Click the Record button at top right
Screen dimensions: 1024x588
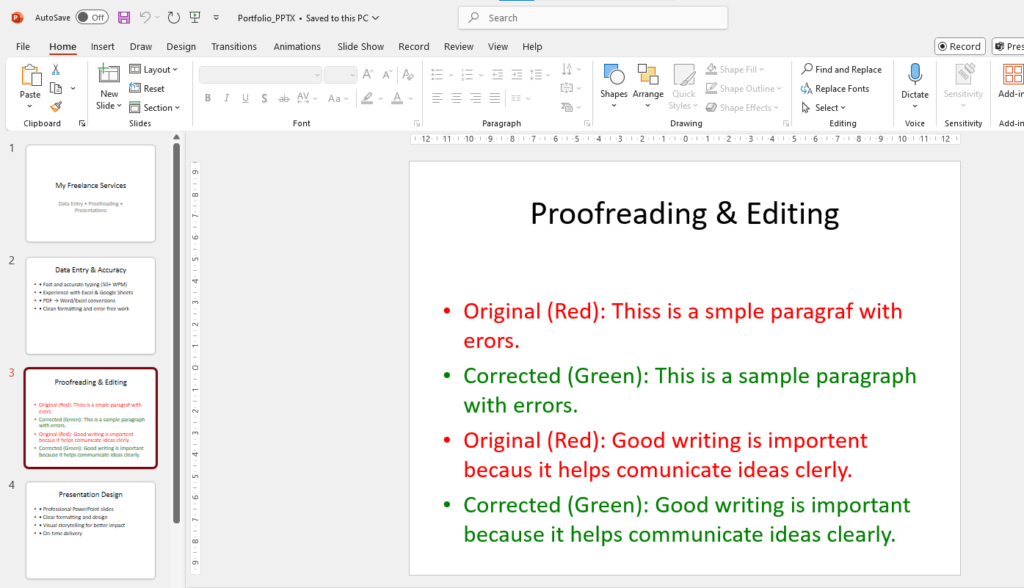click(959, 46)
